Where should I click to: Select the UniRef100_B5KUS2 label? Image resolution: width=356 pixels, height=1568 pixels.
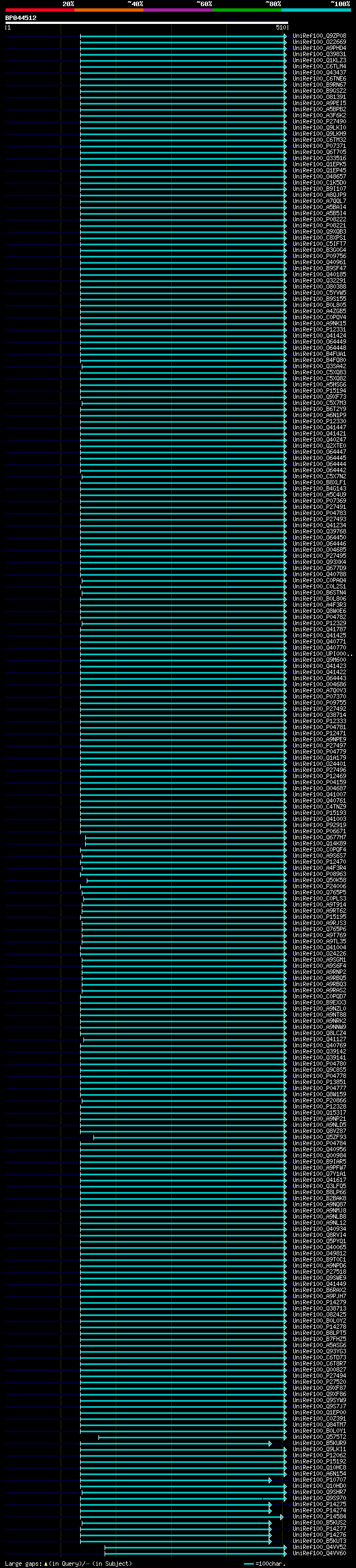(319, 1522)
